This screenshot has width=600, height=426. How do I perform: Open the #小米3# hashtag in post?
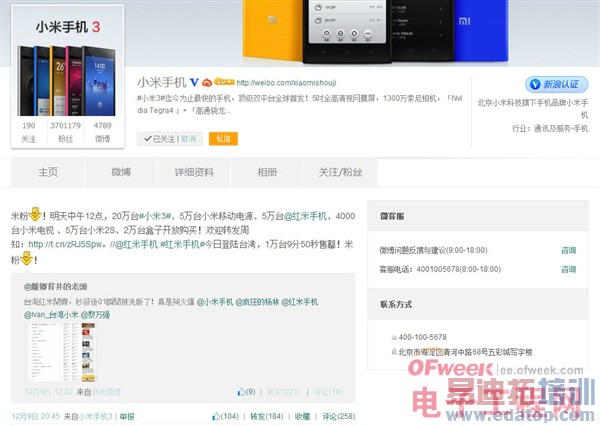(156, 216)
